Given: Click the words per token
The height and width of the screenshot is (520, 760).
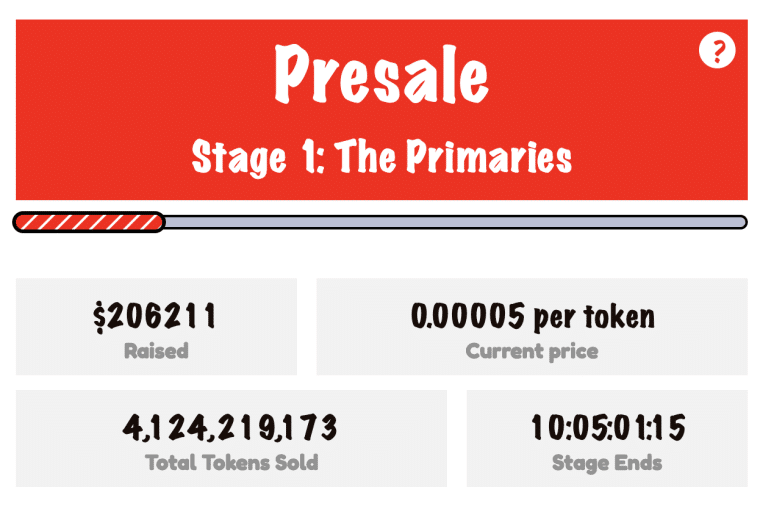Looking at the screenshot, I should pos(594,318).
